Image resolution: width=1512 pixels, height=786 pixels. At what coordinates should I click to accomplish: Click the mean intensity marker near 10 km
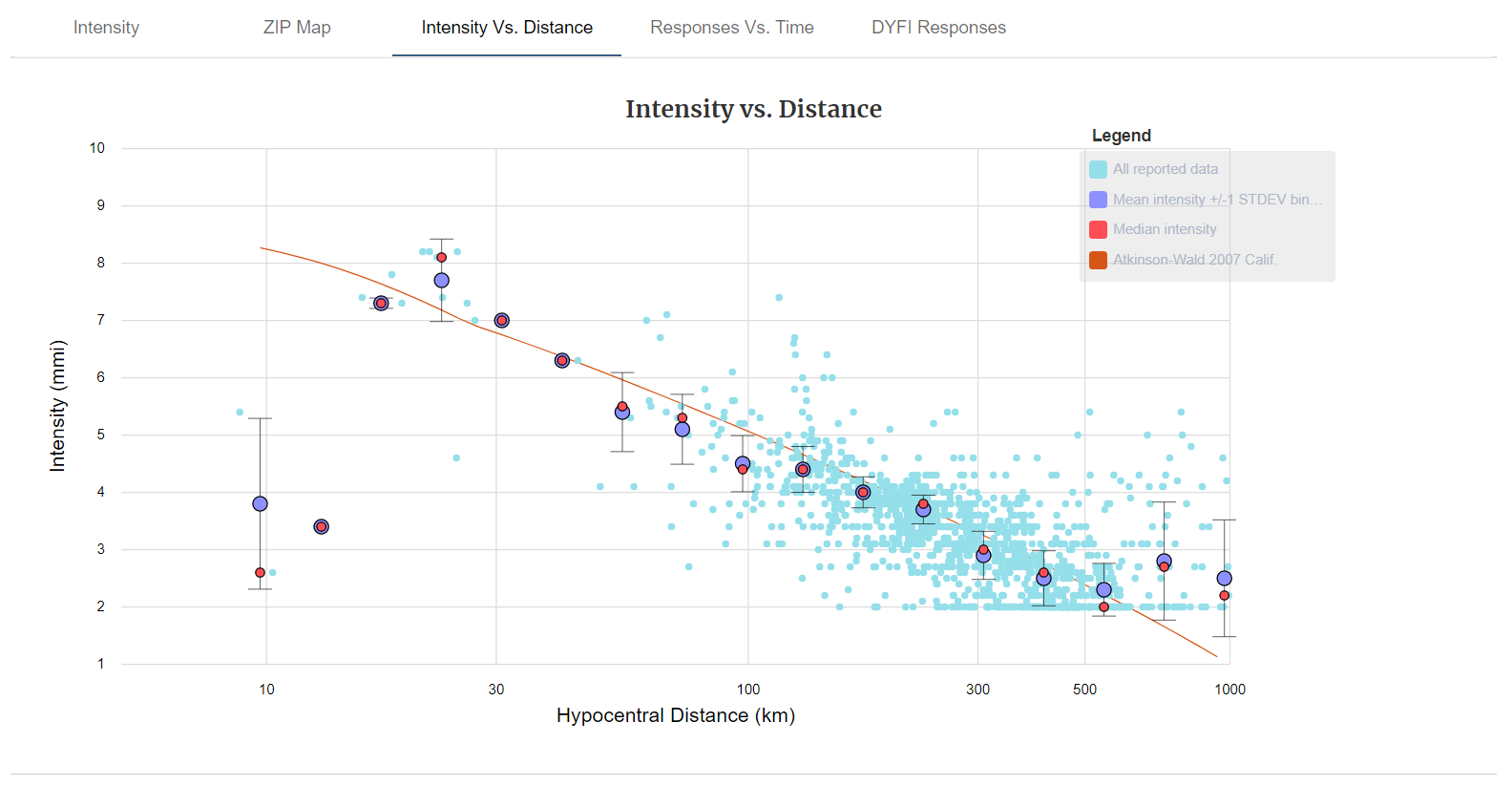260,503
